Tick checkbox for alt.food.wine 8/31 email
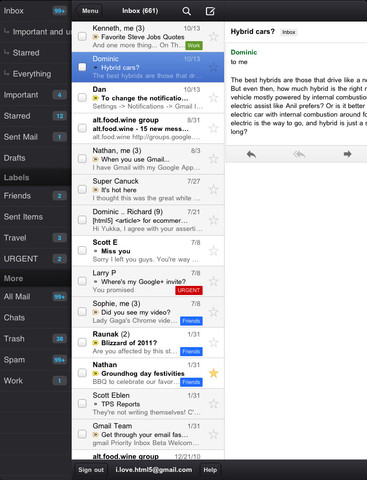 tap(82, 128)
